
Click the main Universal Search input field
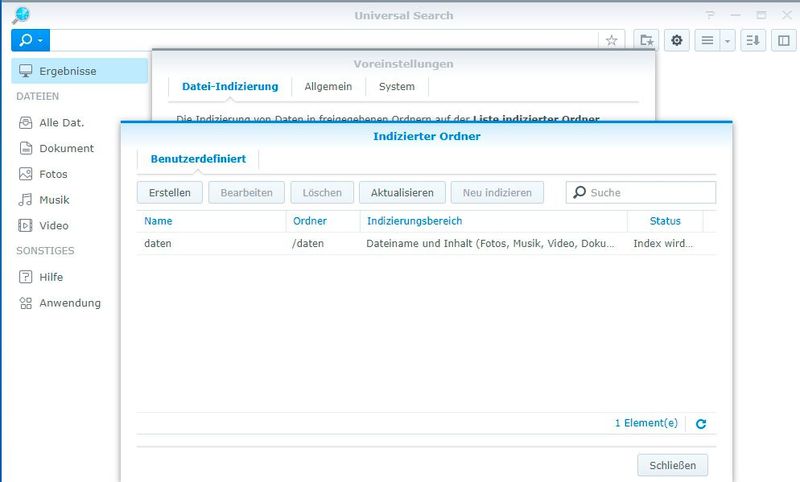[323, 40]
